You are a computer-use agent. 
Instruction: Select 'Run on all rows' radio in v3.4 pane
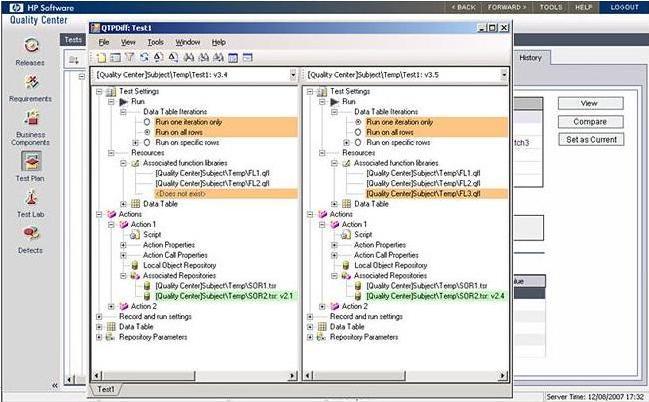pyautogui.click(x=147, y=132)
